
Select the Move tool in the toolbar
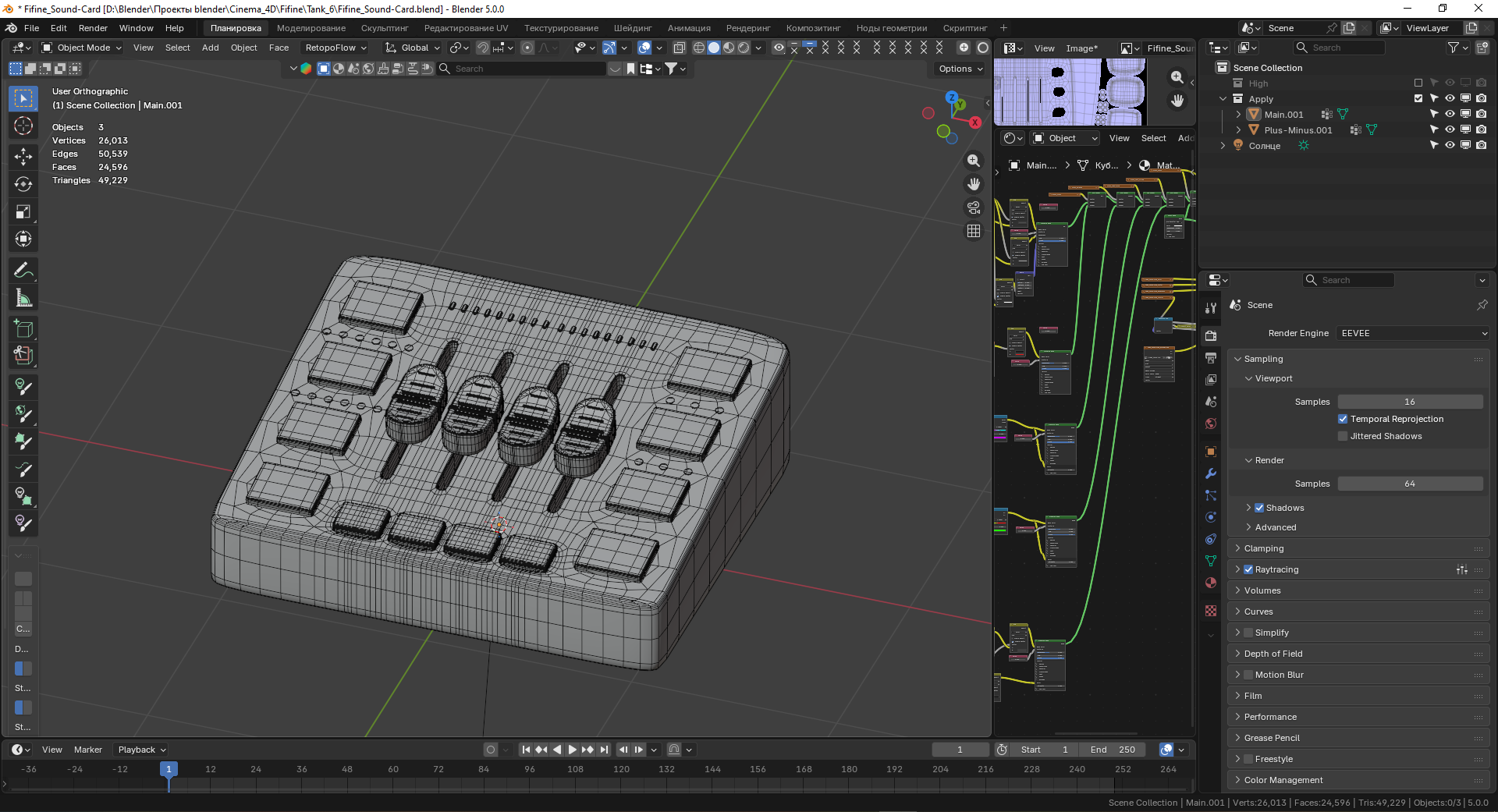pos(23,157)
